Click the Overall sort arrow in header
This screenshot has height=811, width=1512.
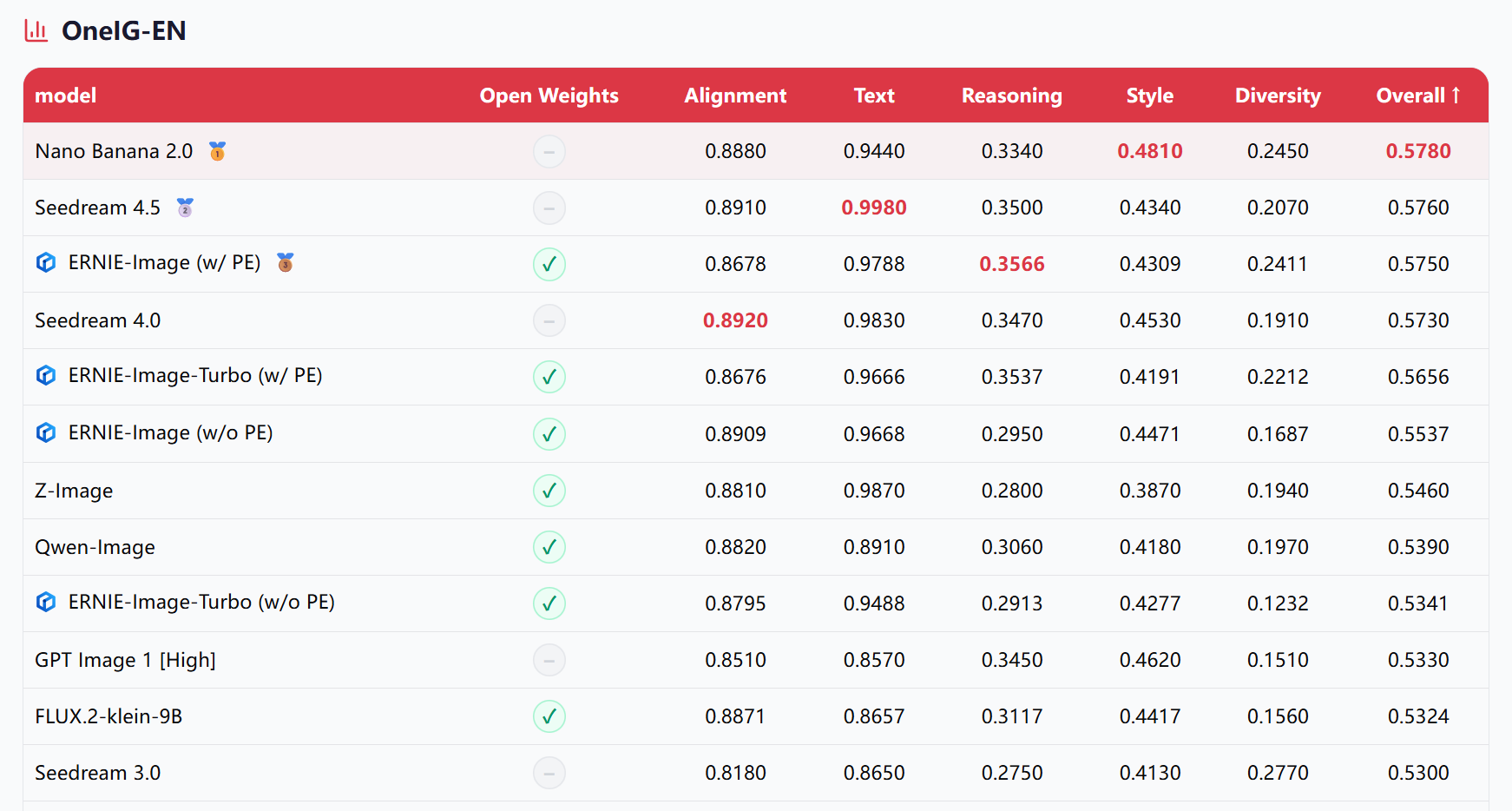point(1456,96)
